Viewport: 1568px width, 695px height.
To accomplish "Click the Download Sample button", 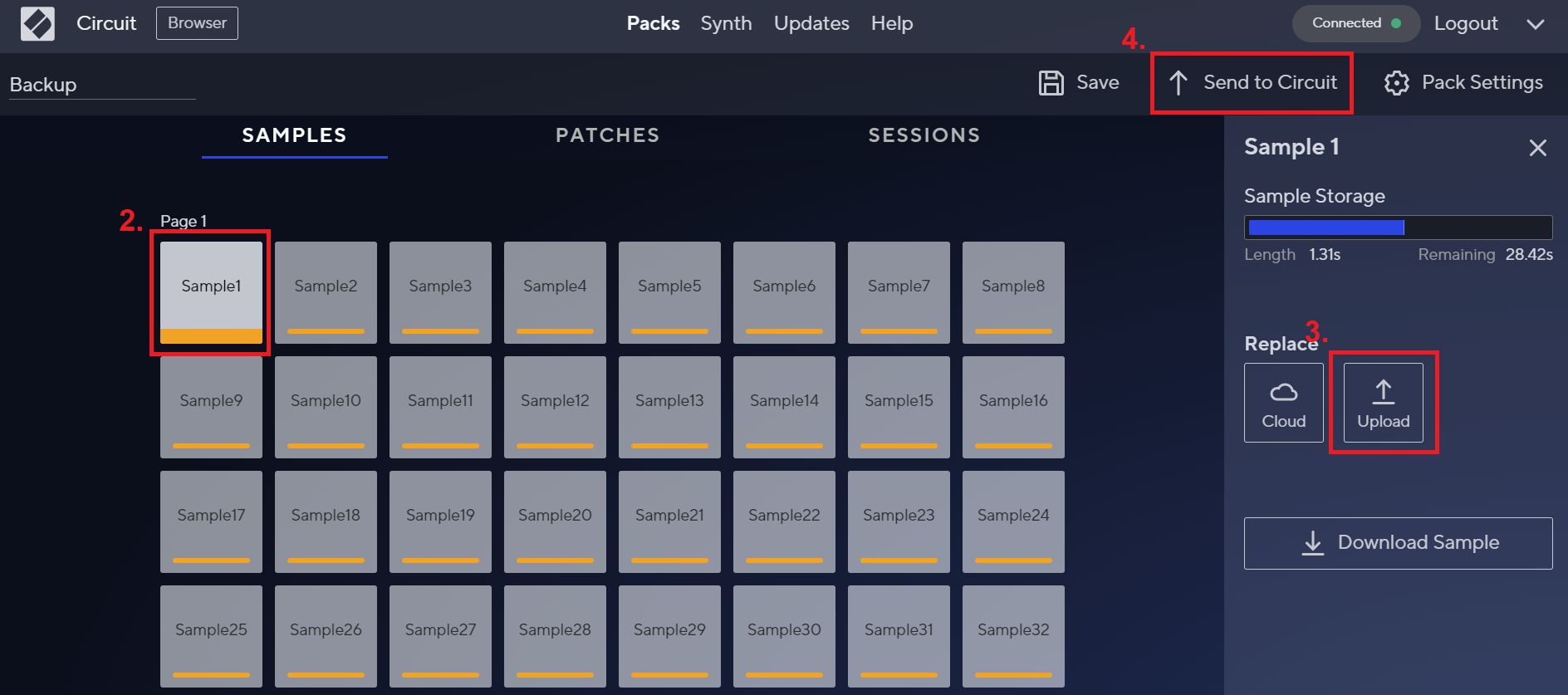I will (x=1399, y=543).
